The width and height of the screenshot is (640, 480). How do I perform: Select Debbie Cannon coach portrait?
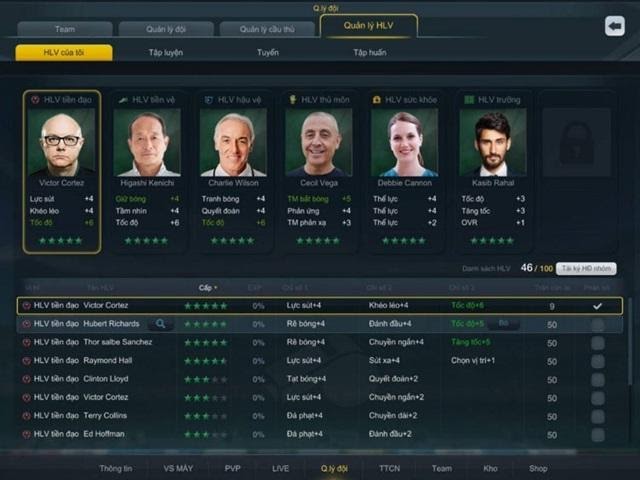coord(405,142)
